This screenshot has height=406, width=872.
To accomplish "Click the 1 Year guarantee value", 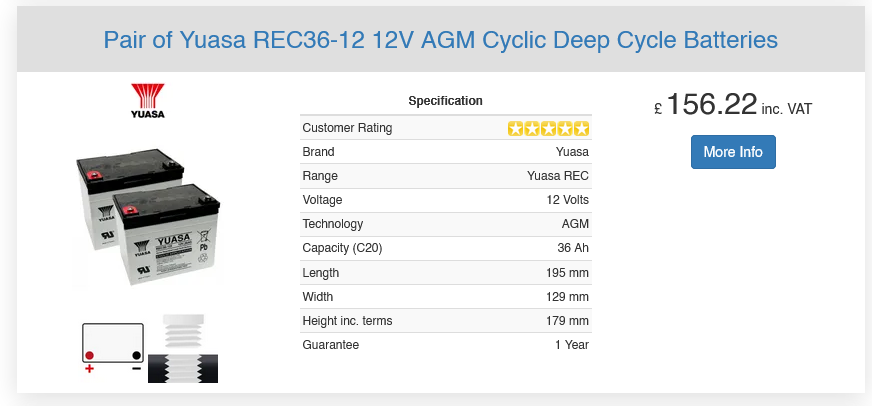I will (x=572, y=345).
